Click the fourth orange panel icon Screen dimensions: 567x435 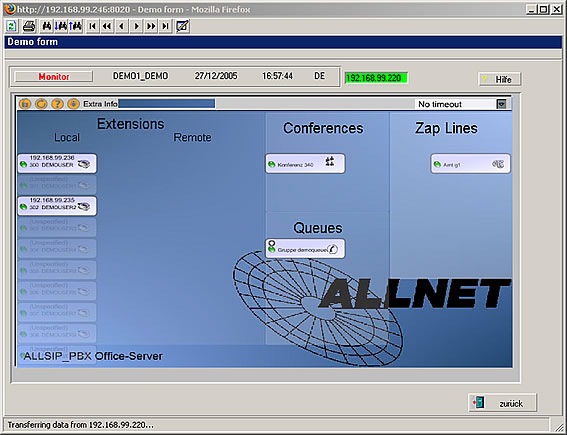tap(73, 104)
